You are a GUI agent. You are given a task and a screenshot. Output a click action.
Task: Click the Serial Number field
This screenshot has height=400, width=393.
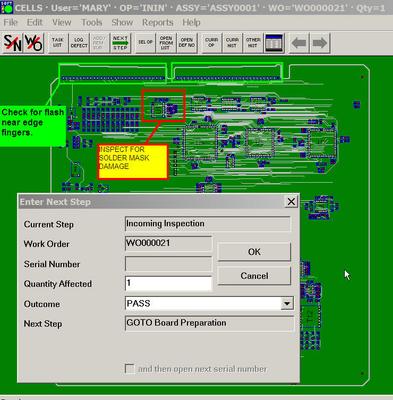click(168, 264)
